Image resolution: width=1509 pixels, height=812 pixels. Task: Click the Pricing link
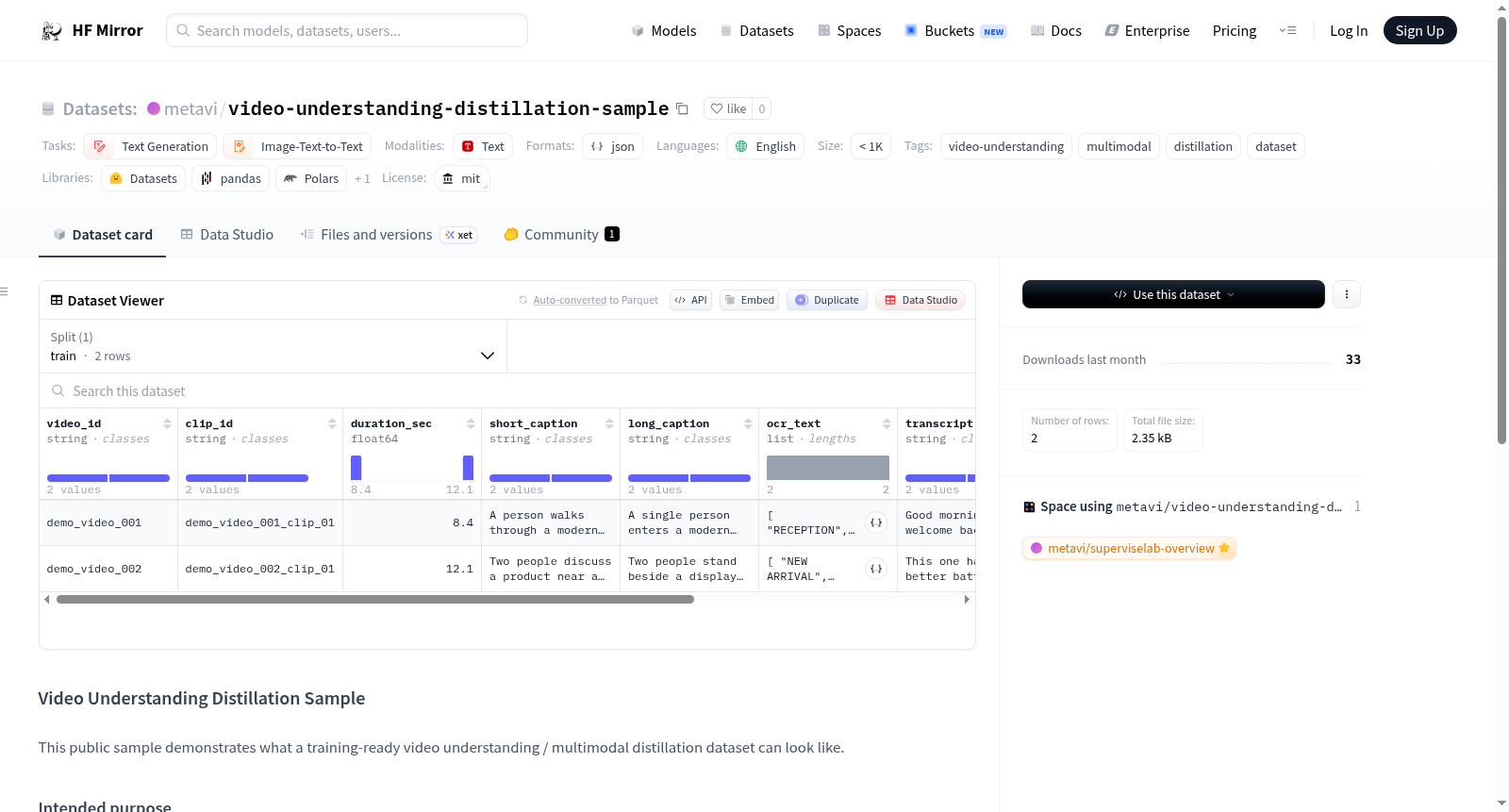(x=1235, y=31)
